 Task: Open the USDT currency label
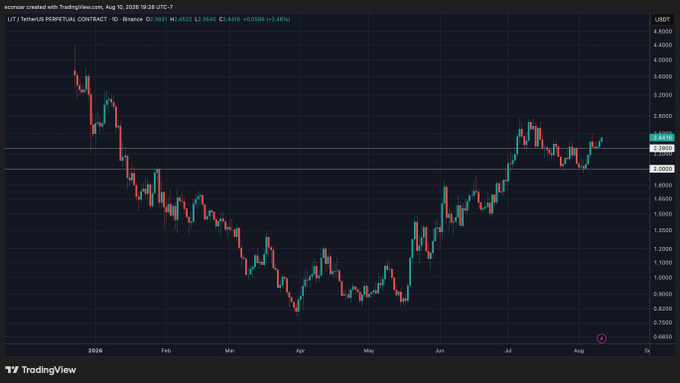pos(662,20)
